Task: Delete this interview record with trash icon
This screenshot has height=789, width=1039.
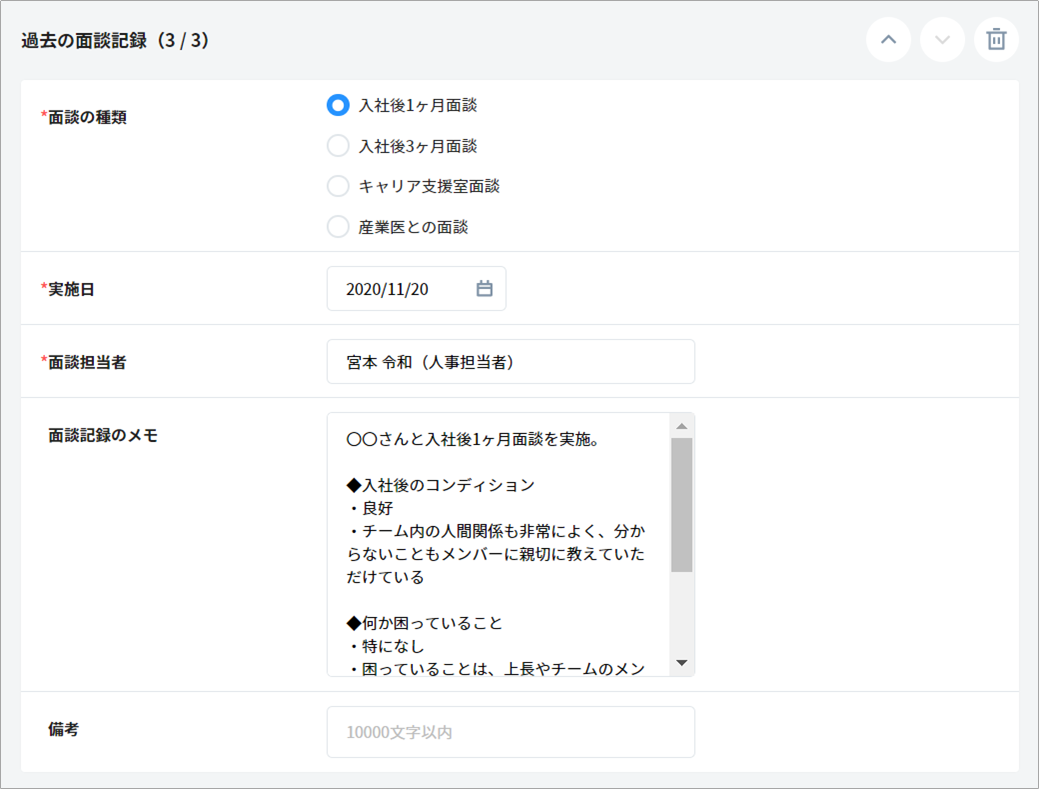Action: tap(996, 40)
